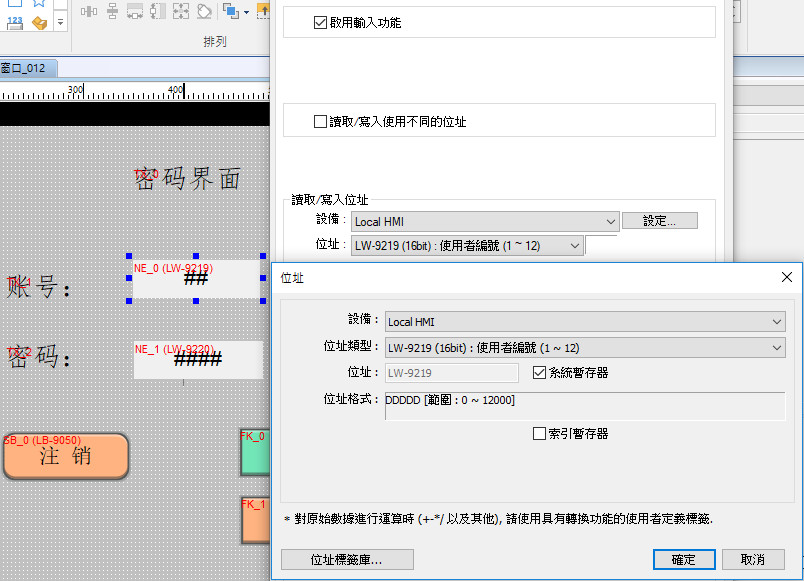Select the make same height icon

(158, 12)
